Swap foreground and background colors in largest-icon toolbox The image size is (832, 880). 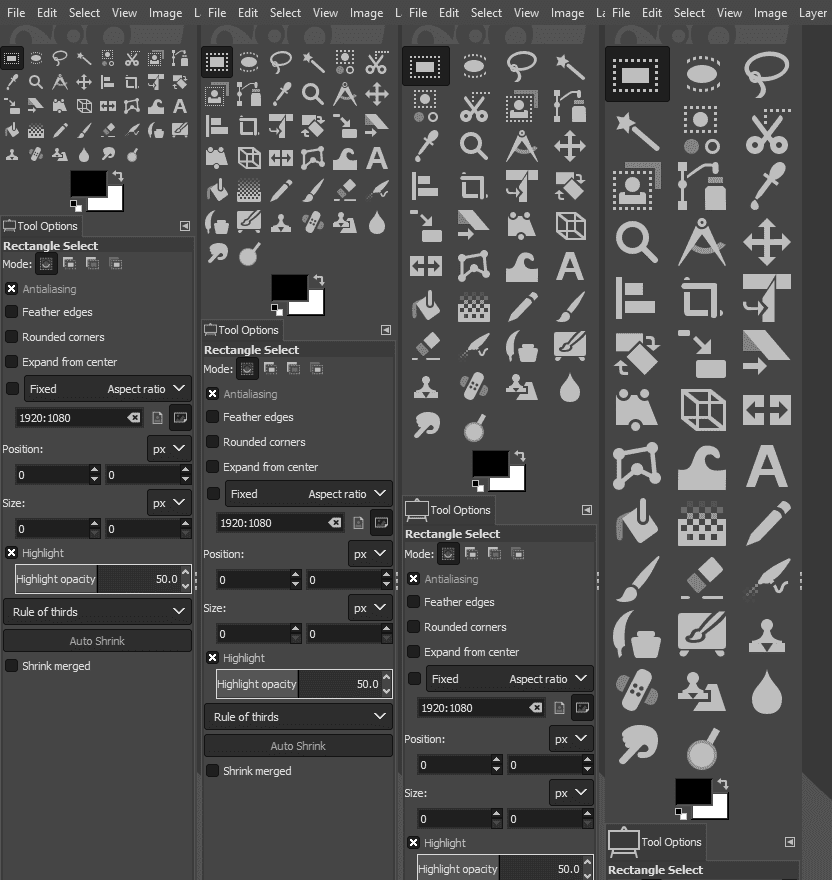click(722, 783)
